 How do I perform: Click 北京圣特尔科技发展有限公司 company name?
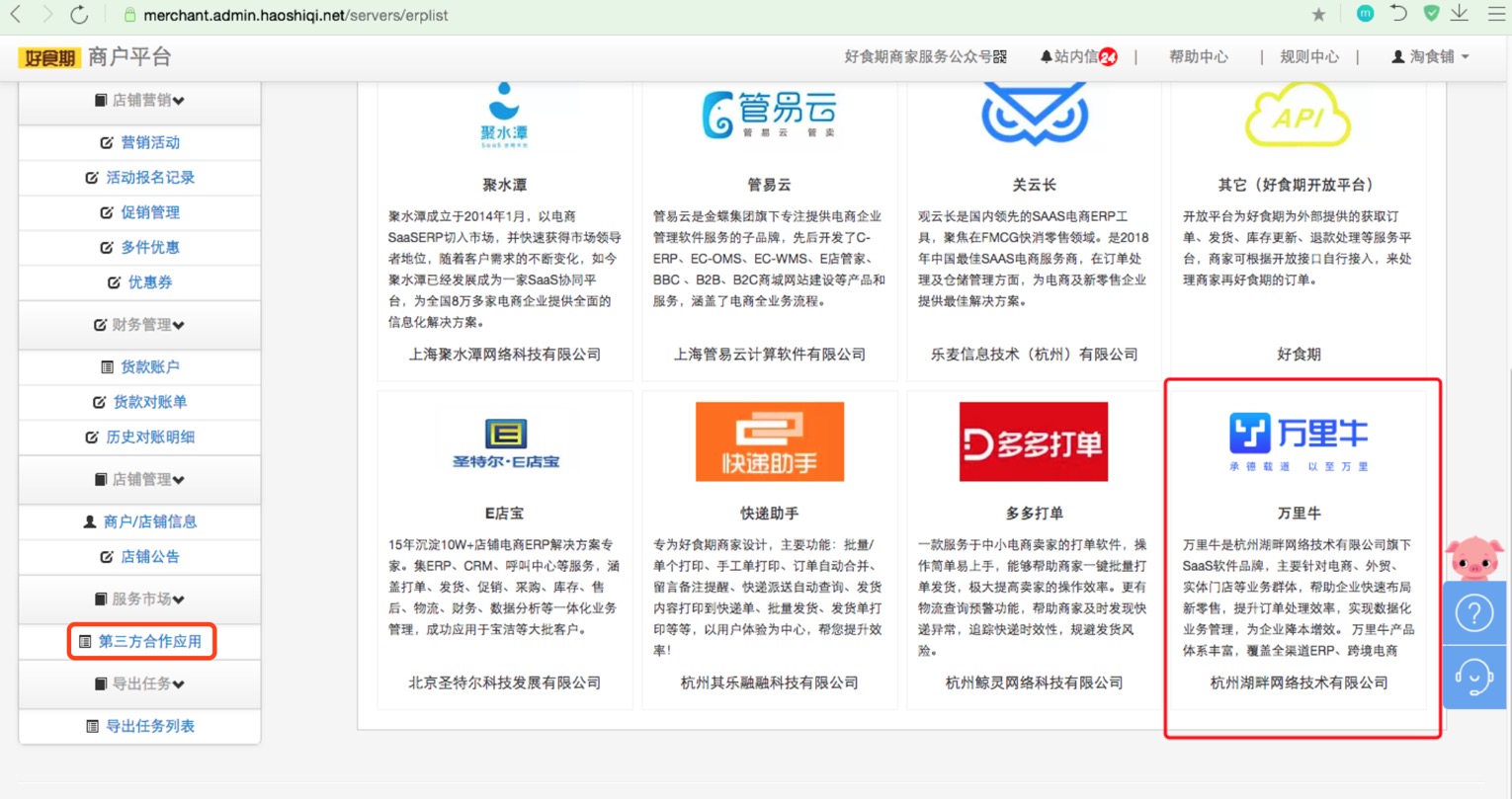(x=505, y=682)
